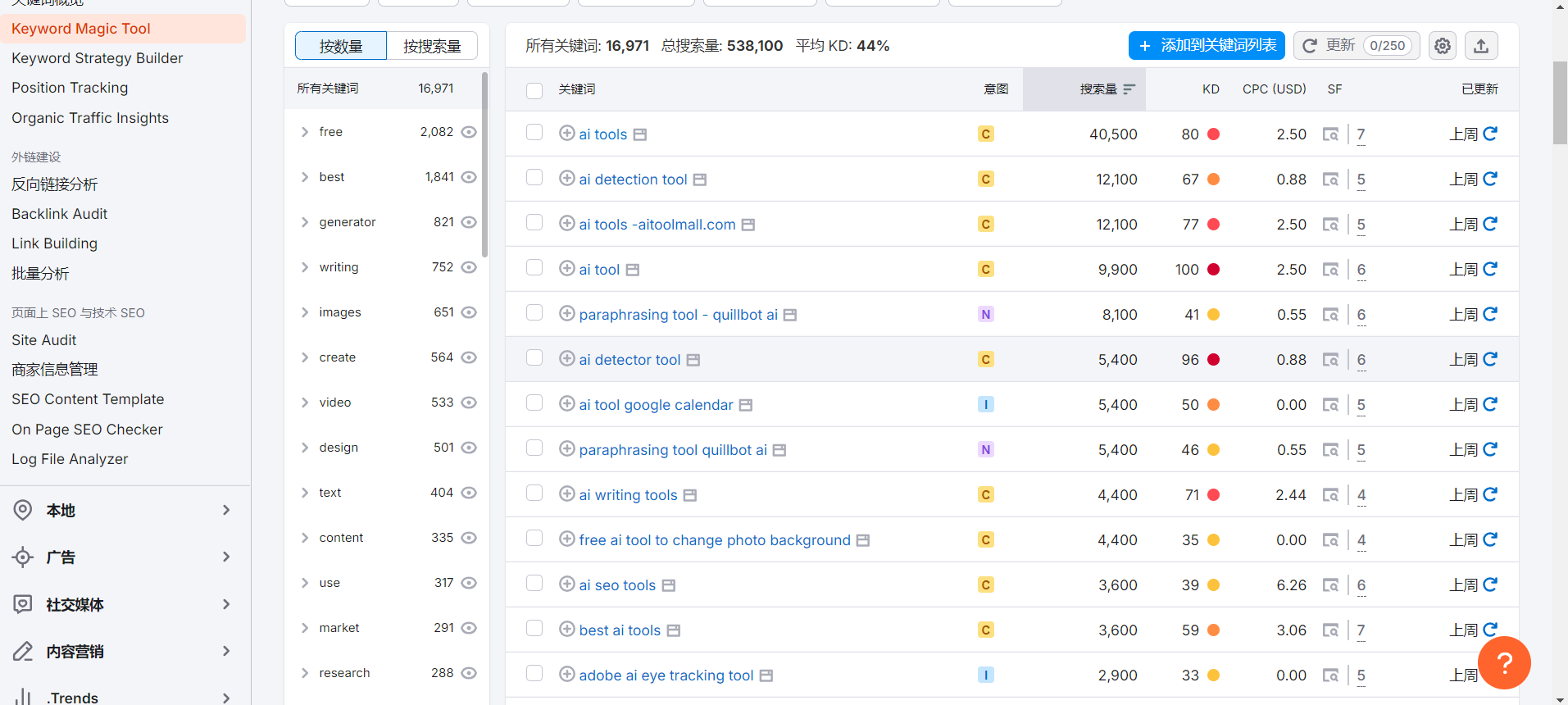Toggle eye icon for 'free' group
1568x705 pixels.
click(469, 132)
